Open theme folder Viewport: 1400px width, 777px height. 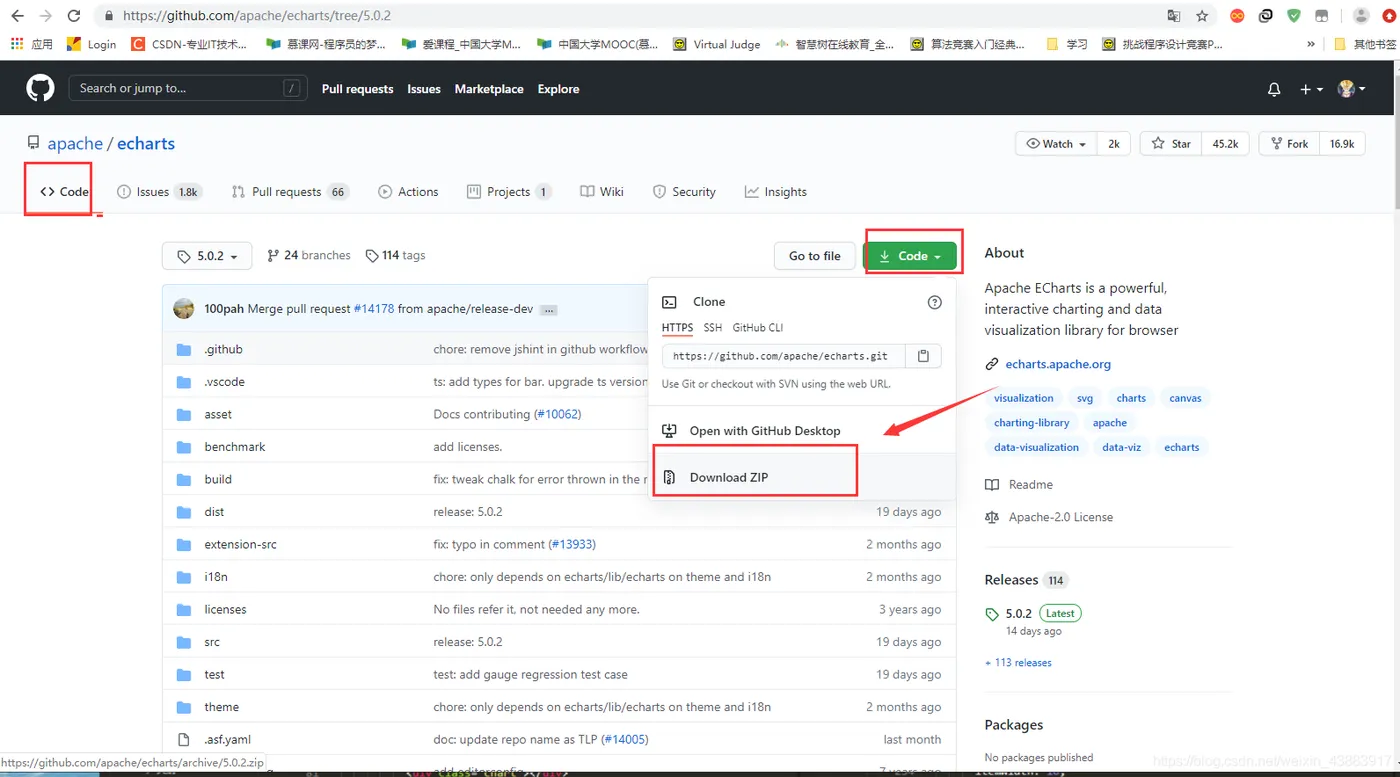pyautogui.click(x=221, y=707)
